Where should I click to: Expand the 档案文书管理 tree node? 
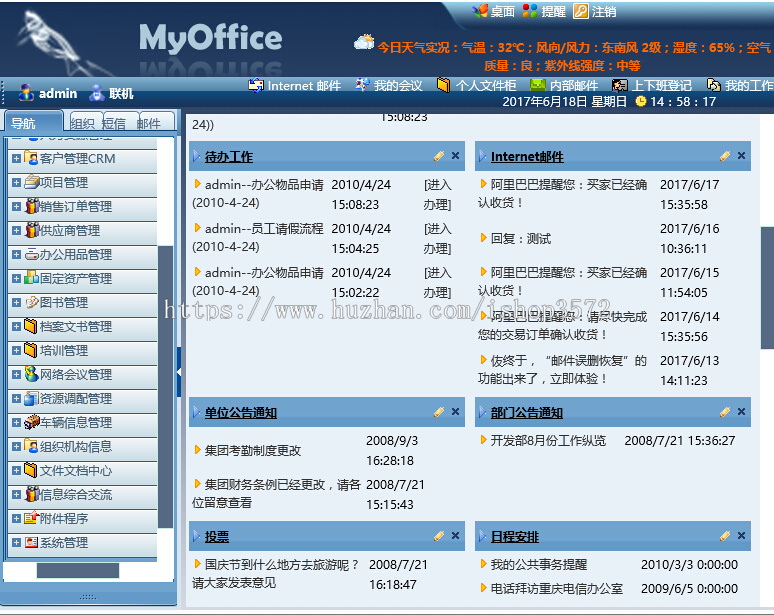click(x=16, y=327)
